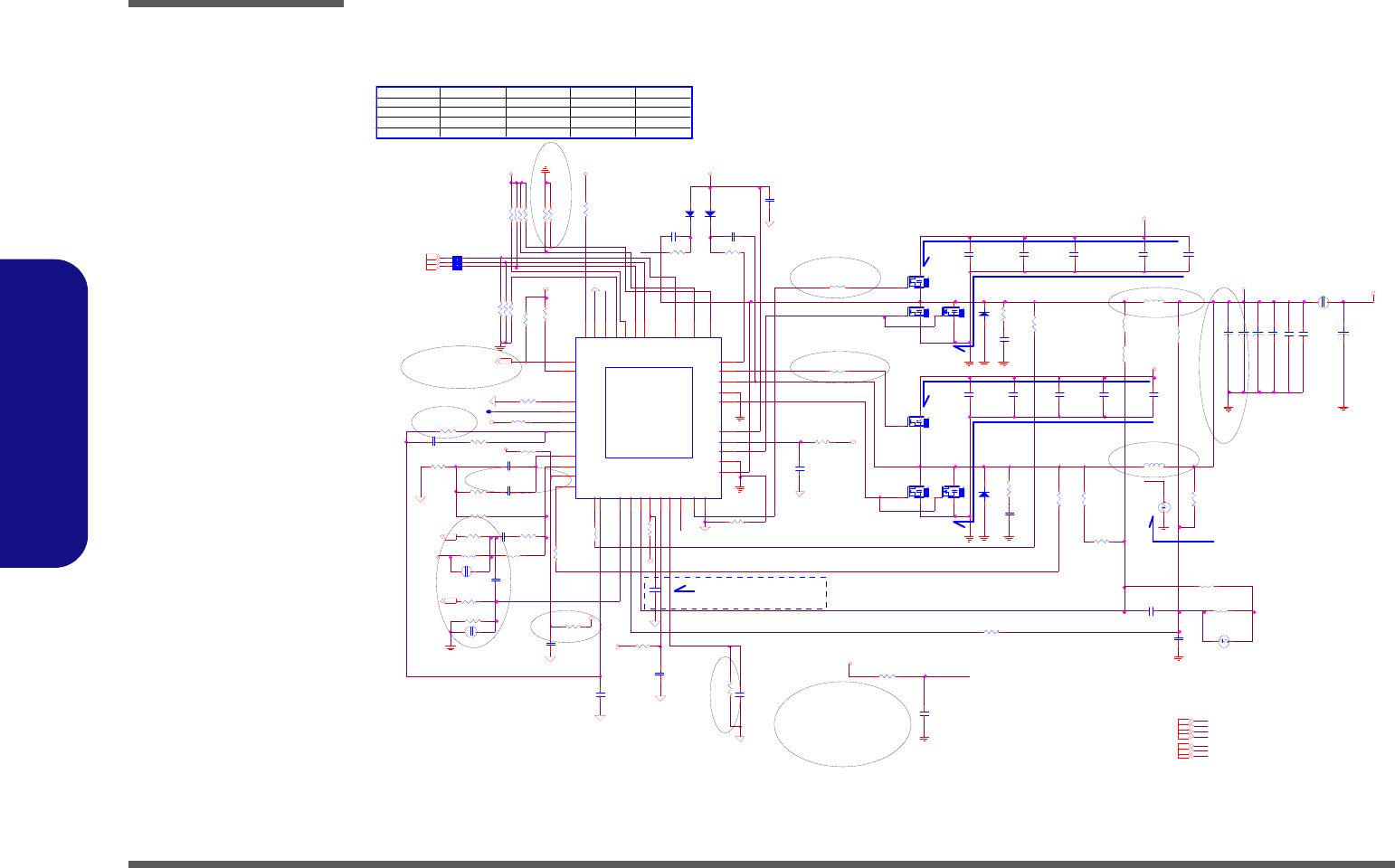Select the blue connector block on the left
This screenshot has height=868, width=1395.
(x=457, y=263)
